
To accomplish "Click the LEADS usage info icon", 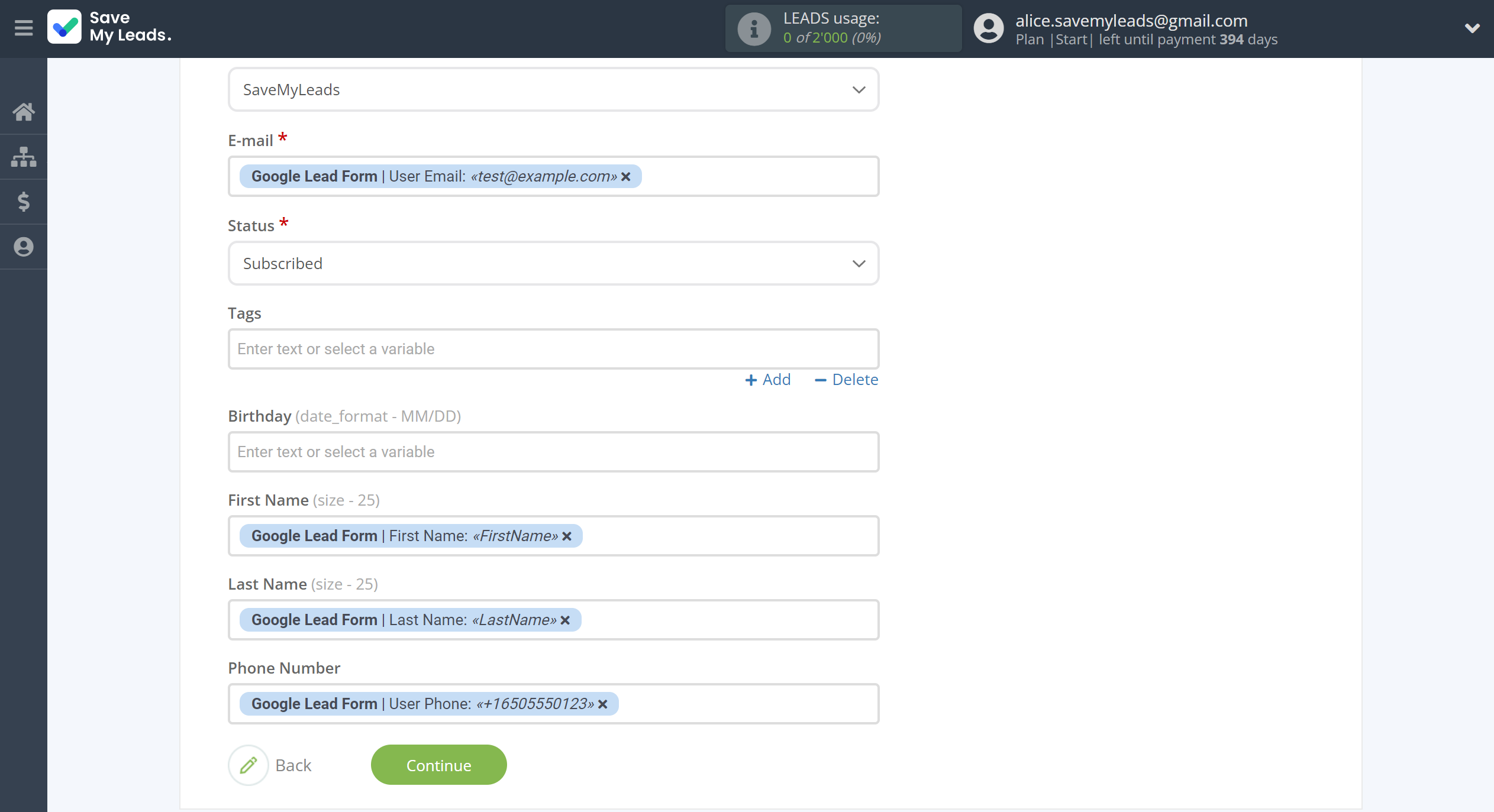I will tap(754, 28).
